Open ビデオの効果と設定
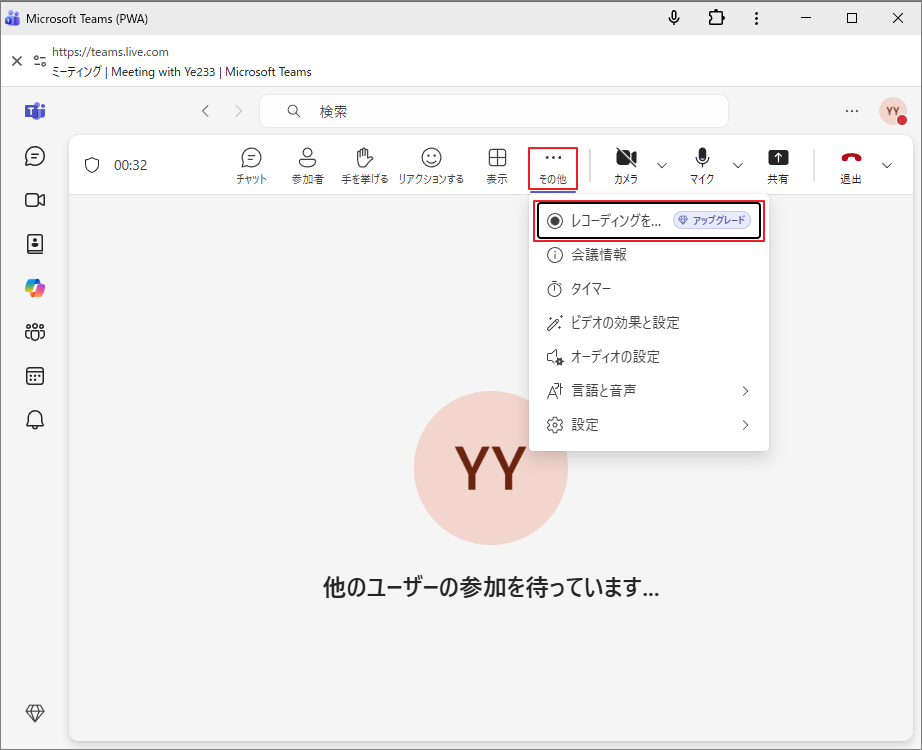 649,323
